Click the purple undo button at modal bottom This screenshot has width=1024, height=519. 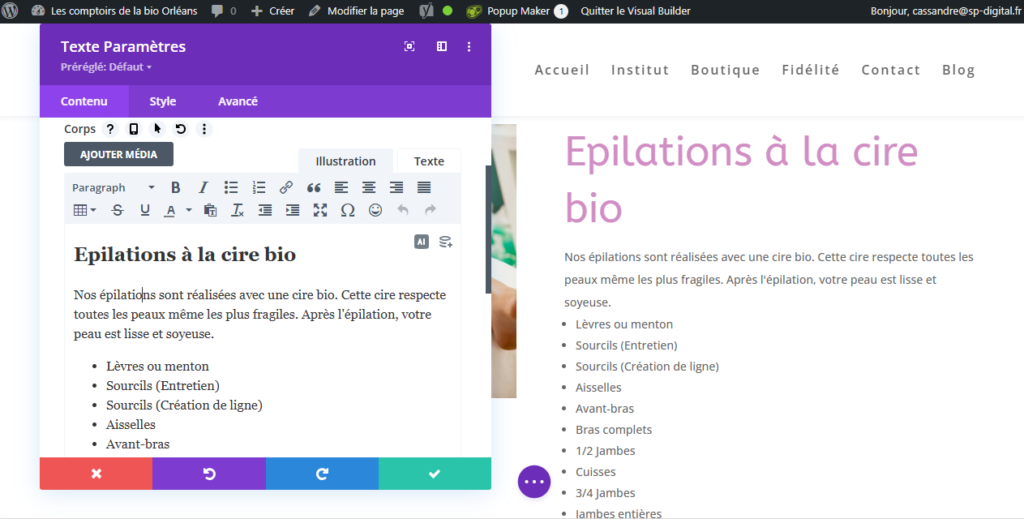pyautogui.click(x=209, y=473)
